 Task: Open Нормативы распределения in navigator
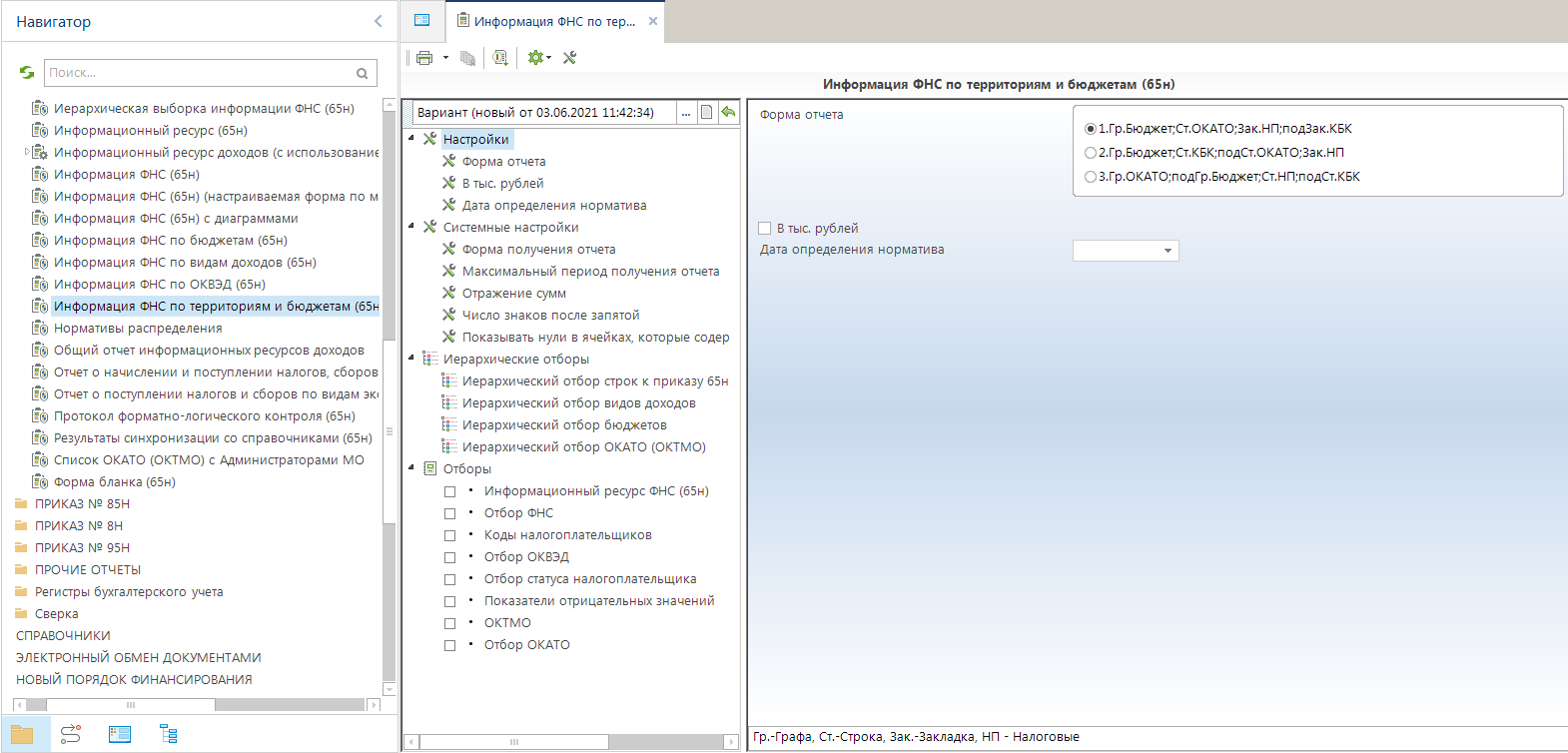click(138, 329)
